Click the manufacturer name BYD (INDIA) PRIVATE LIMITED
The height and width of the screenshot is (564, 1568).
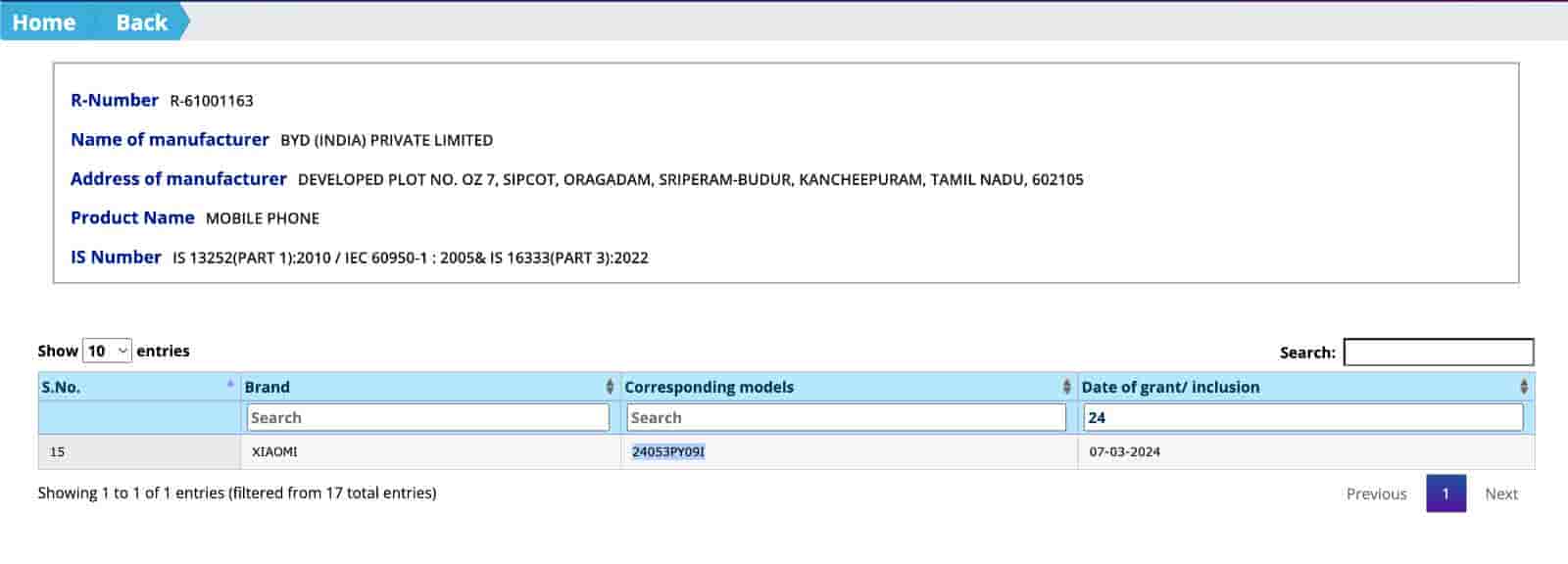coord(386,140)
